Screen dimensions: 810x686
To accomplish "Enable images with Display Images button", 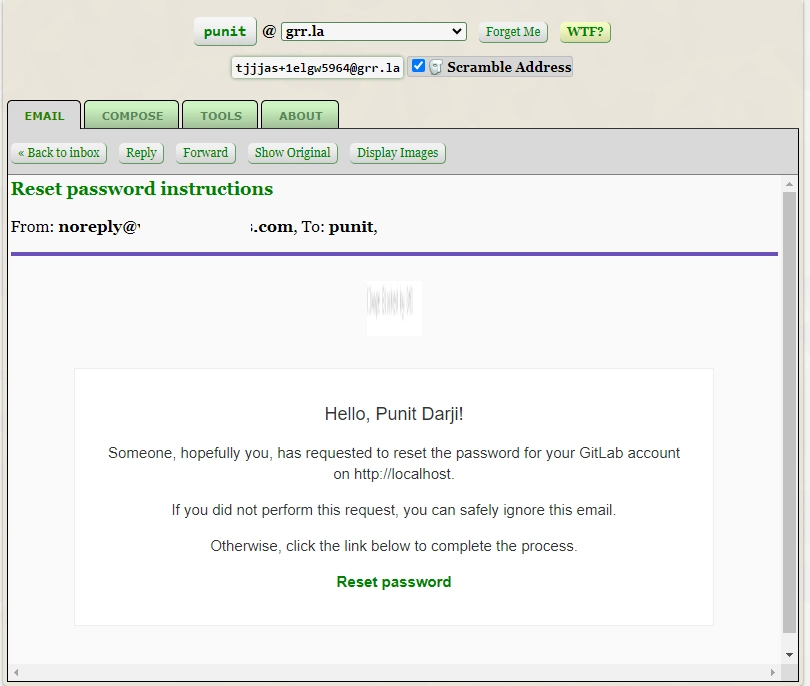I will point(397,153).
